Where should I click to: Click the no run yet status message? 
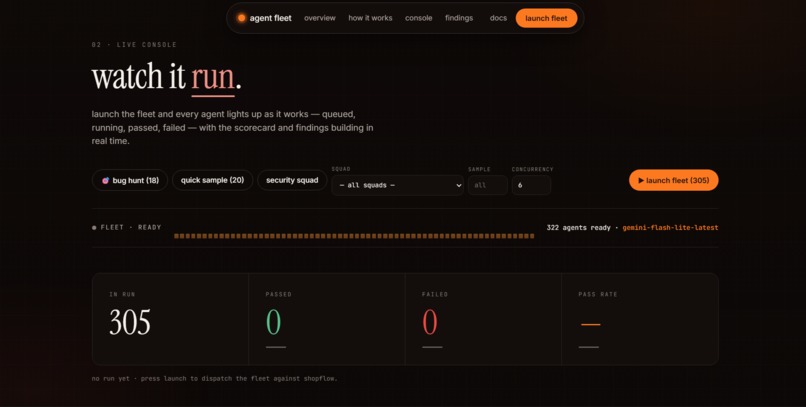click(214, 379)
